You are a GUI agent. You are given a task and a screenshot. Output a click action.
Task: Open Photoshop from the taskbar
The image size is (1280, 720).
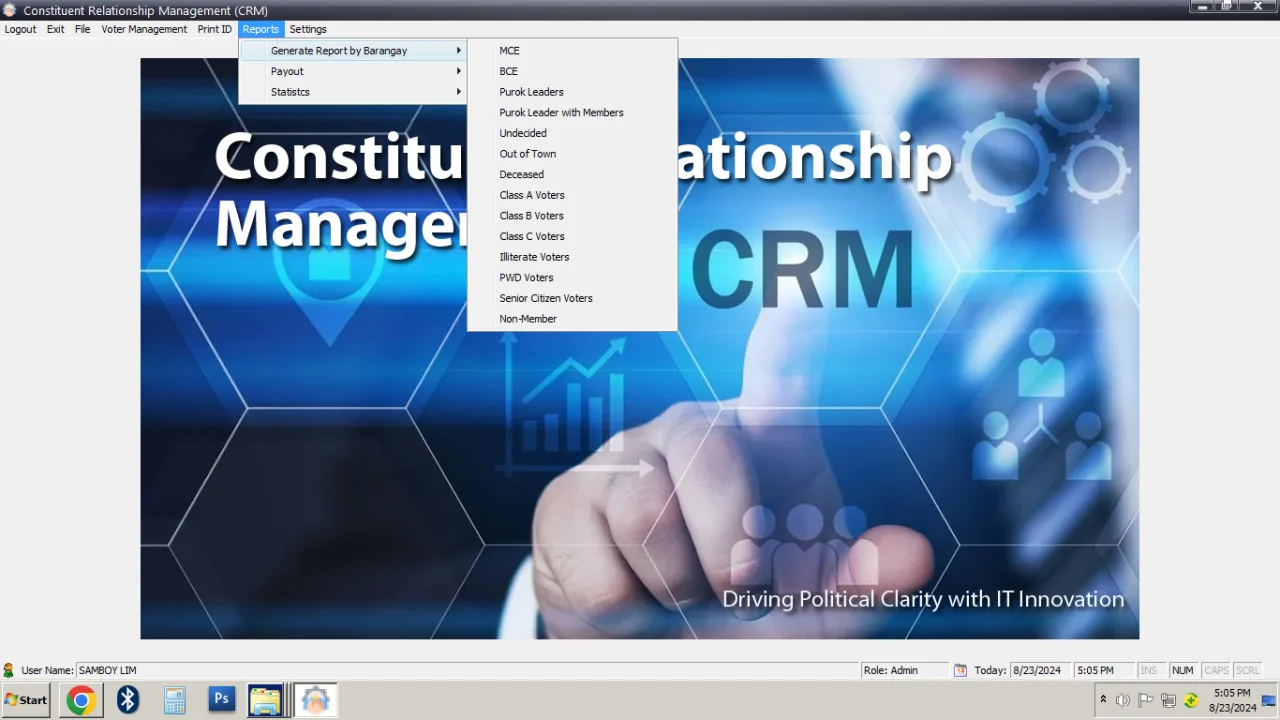(221, 699)
